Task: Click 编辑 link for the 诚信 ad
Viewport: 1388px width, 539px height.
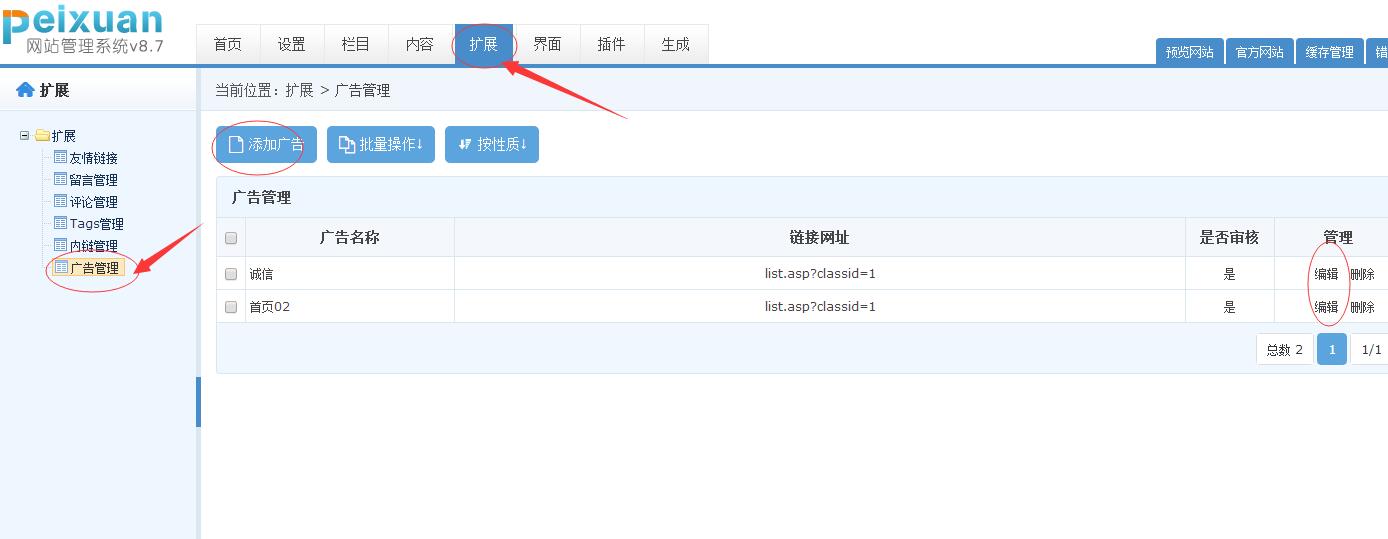Action: click(x=1326, y=274)
